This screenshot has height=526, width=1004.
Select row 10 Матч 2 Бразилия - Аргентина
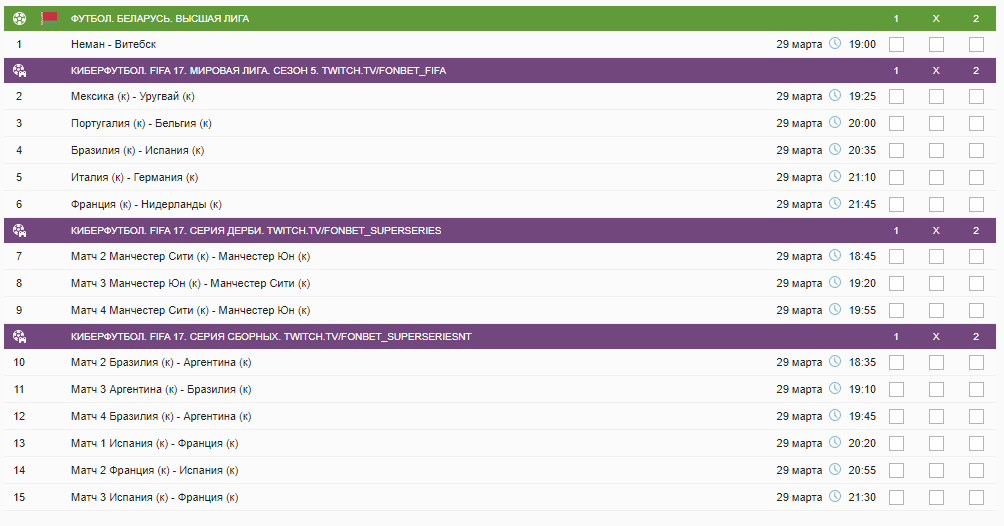161,362
